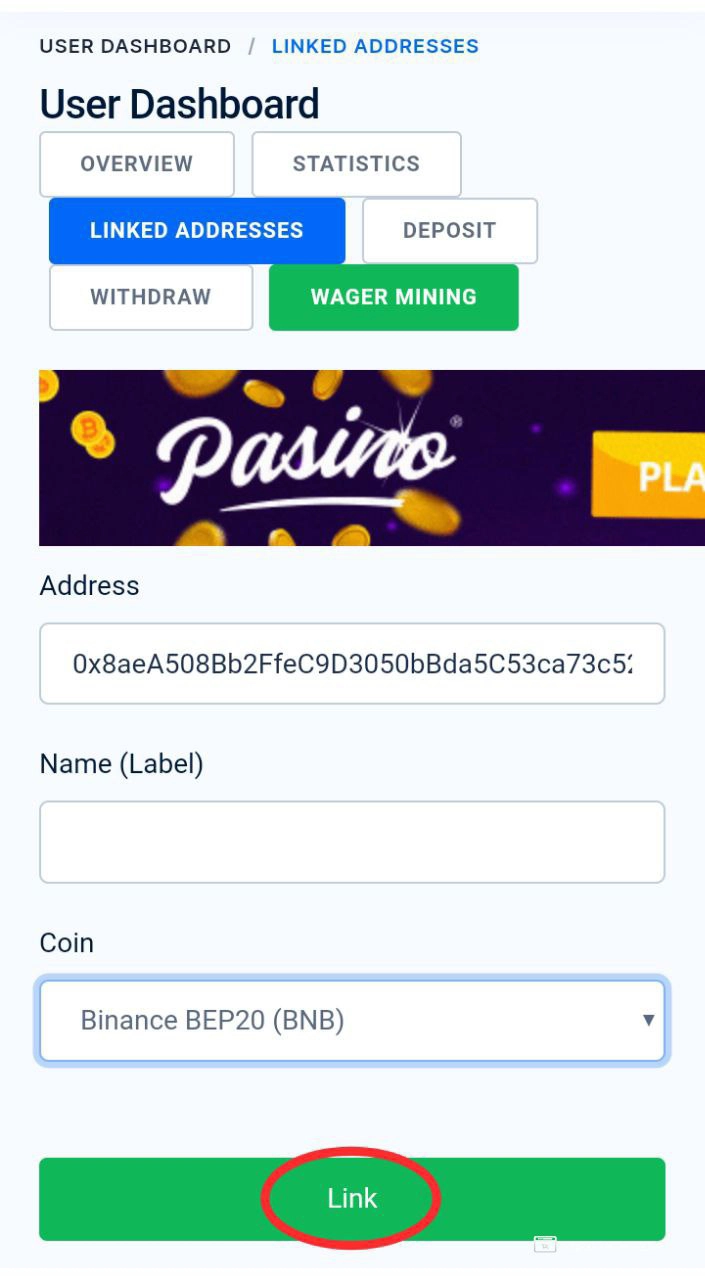Switch to the Statistics tab
This screenshot has width=705, height=1280.
click(356, 164)
